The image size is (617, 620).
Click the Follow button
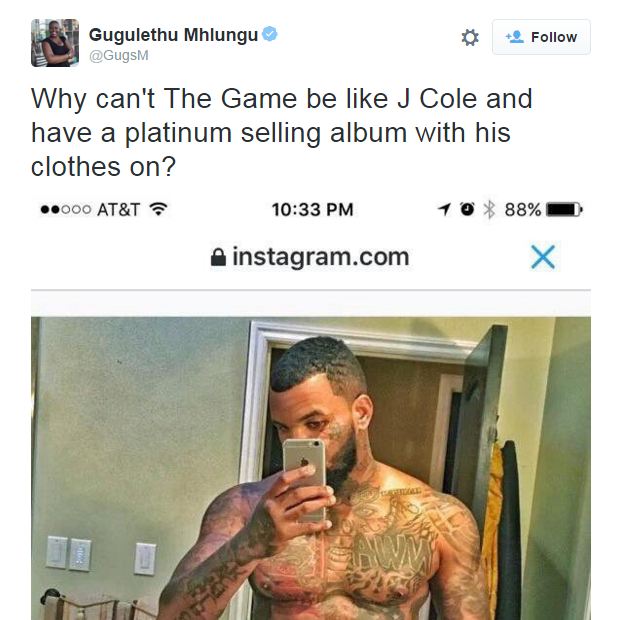(541, 37)
